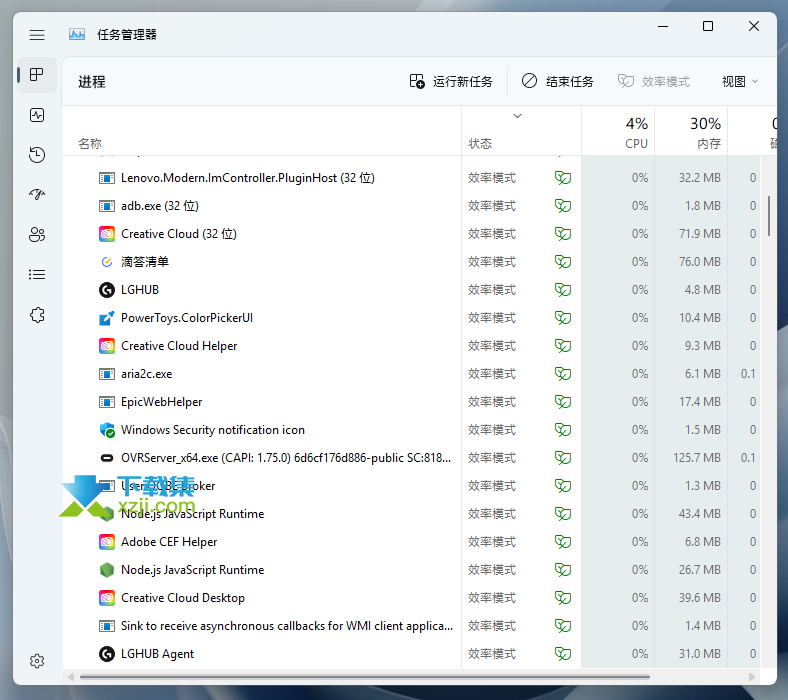Click LGHUB Agent process icon
The image size is (788, 700).
click(x=107, y=654)
